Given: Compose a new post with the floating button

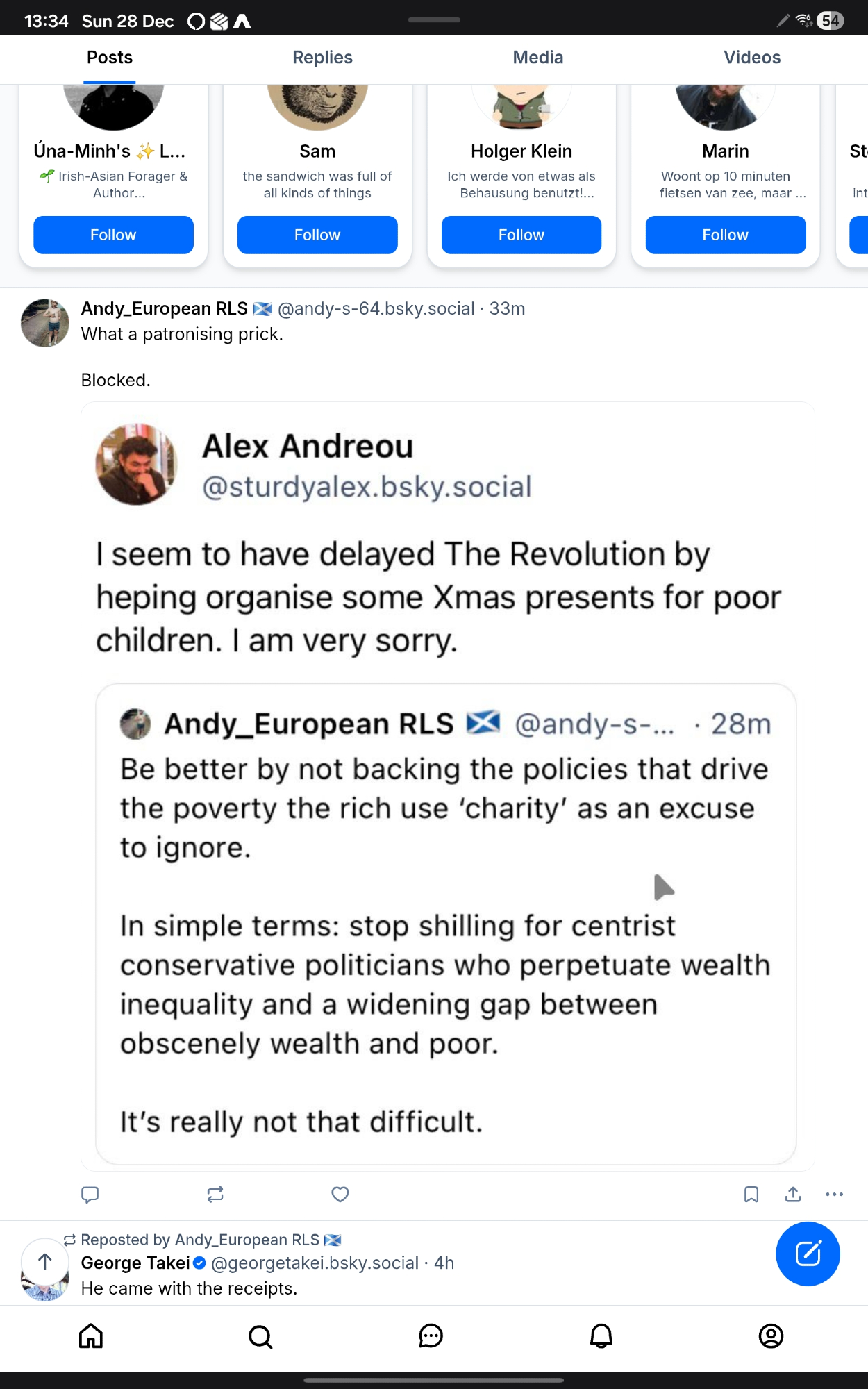Looking at the screenshot, I should point(808,1254).
